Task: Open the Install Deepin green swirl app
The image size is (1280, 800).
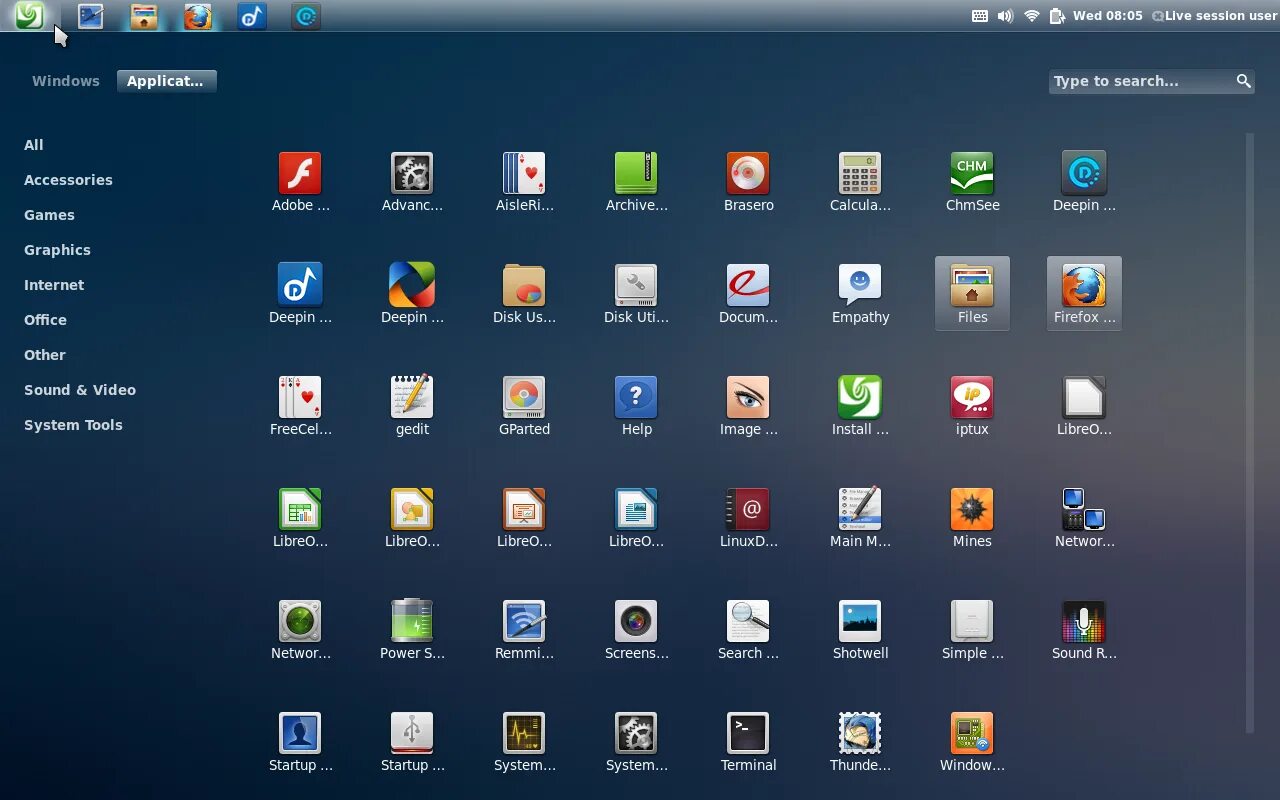Action: [x=860, y=398]
